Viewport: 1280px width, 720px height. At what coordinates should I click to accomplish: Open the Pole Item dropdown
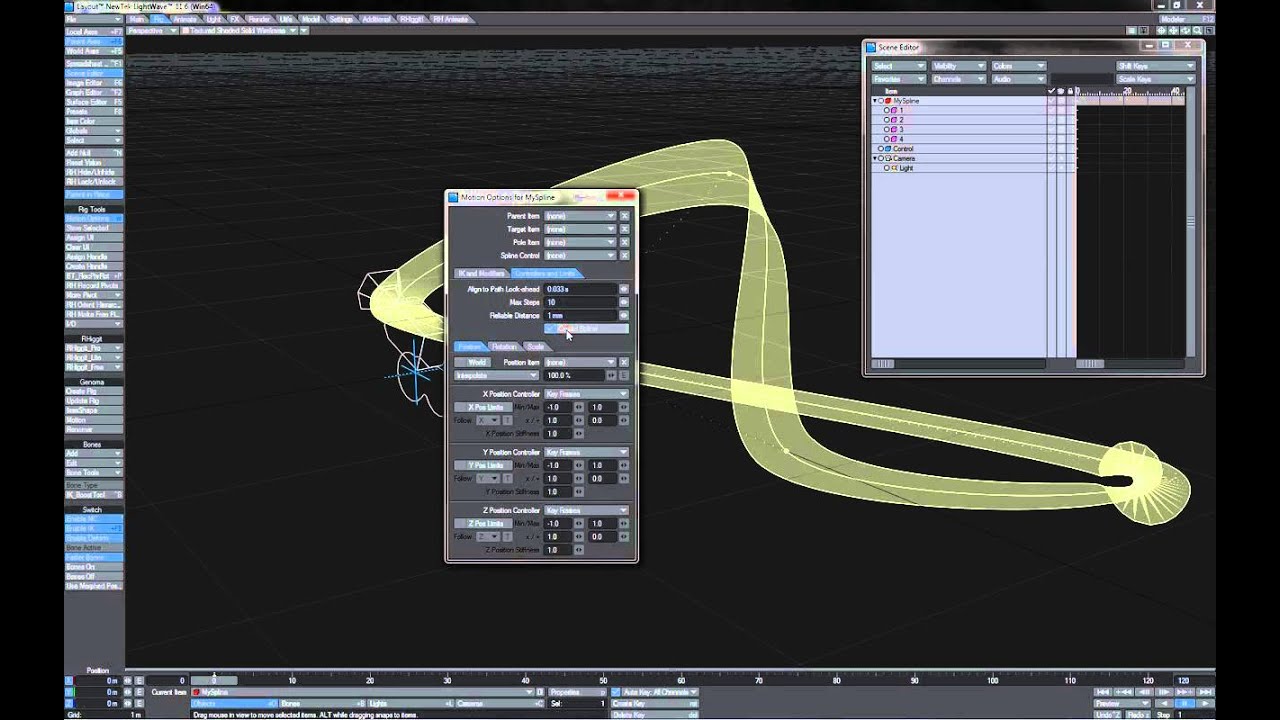(x=580, y=242)
